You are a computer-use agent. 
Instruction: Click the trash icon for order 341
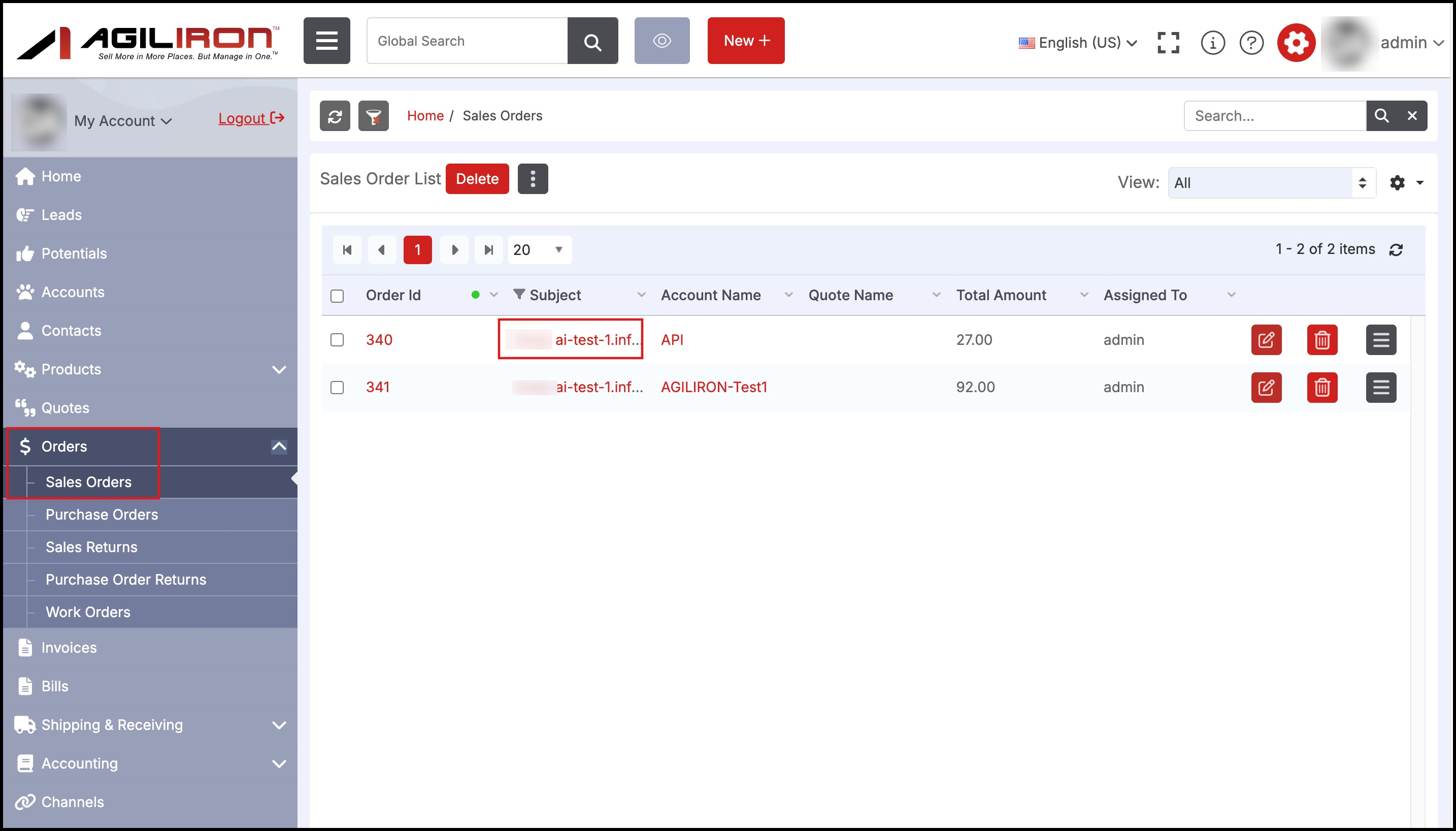click(1322, 388)
